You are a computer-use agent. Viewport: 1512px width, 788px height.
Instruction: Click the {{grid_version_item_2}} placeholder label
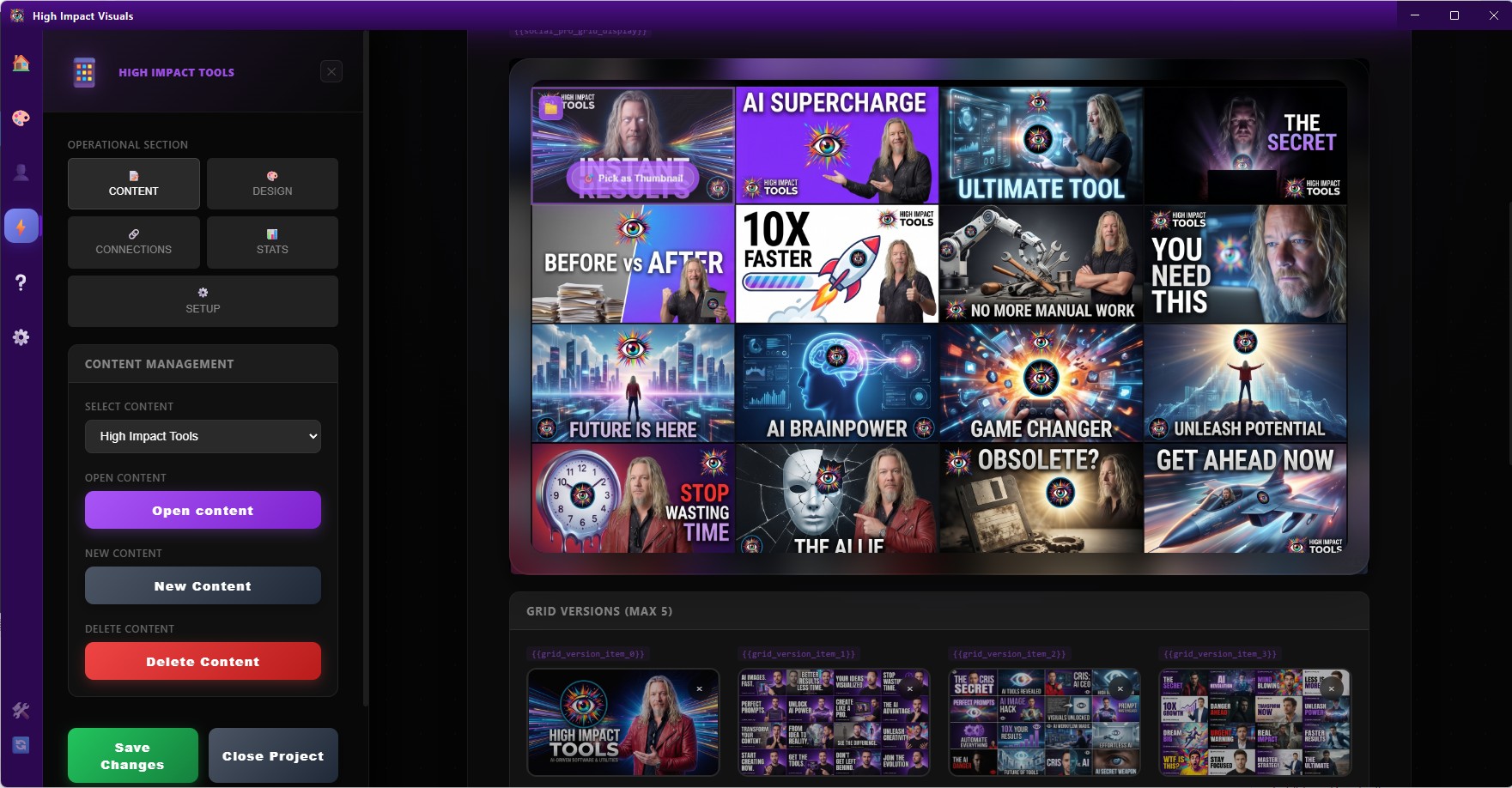(1009, 654)
